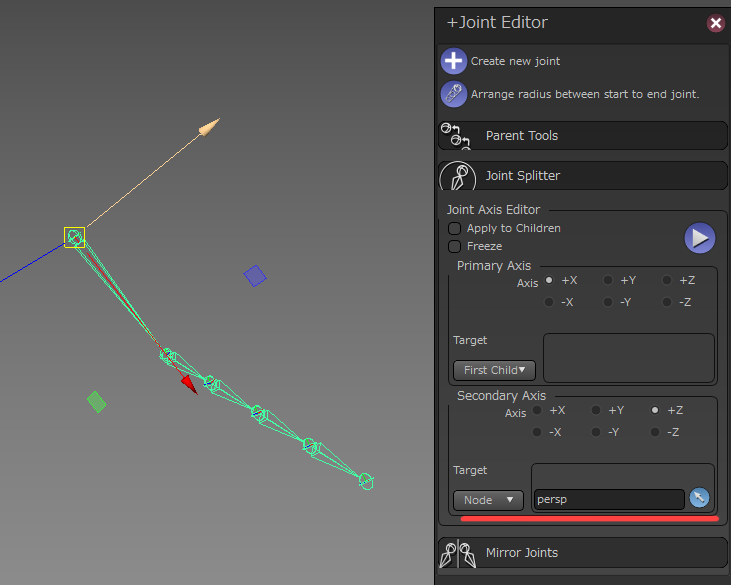Click the red X-axis arrow manipulator

click(189, 385)
